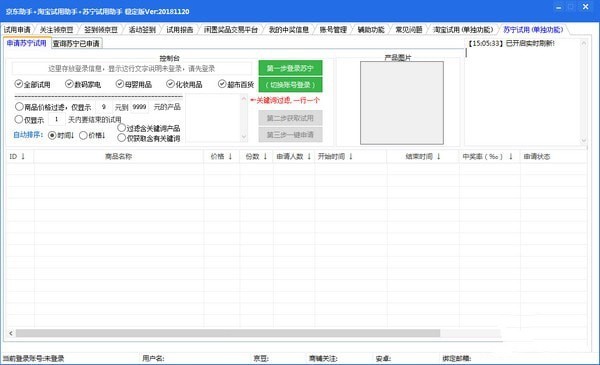The height and width of the screenshot is (365, 600).
Task: Click the 当前登录账号:未登录 status text
Action: click(34, 358)
